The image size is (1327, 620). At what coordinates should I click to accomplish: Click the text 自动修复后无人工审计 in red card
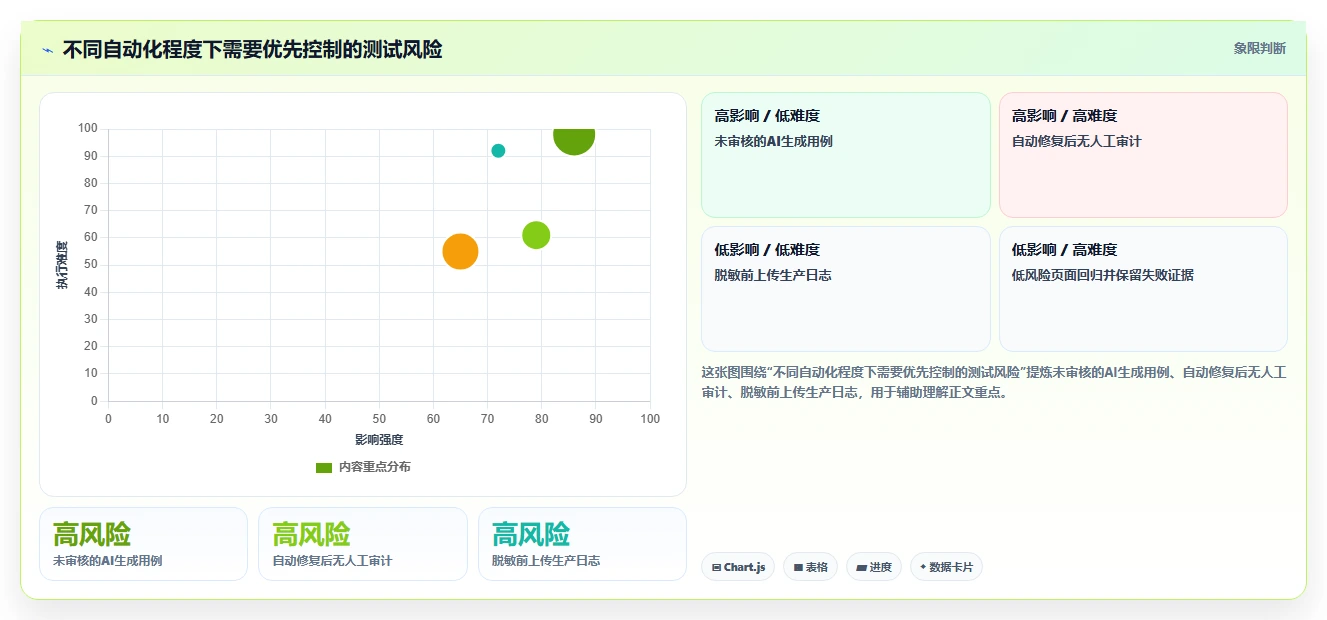(x=1077, y=142)
